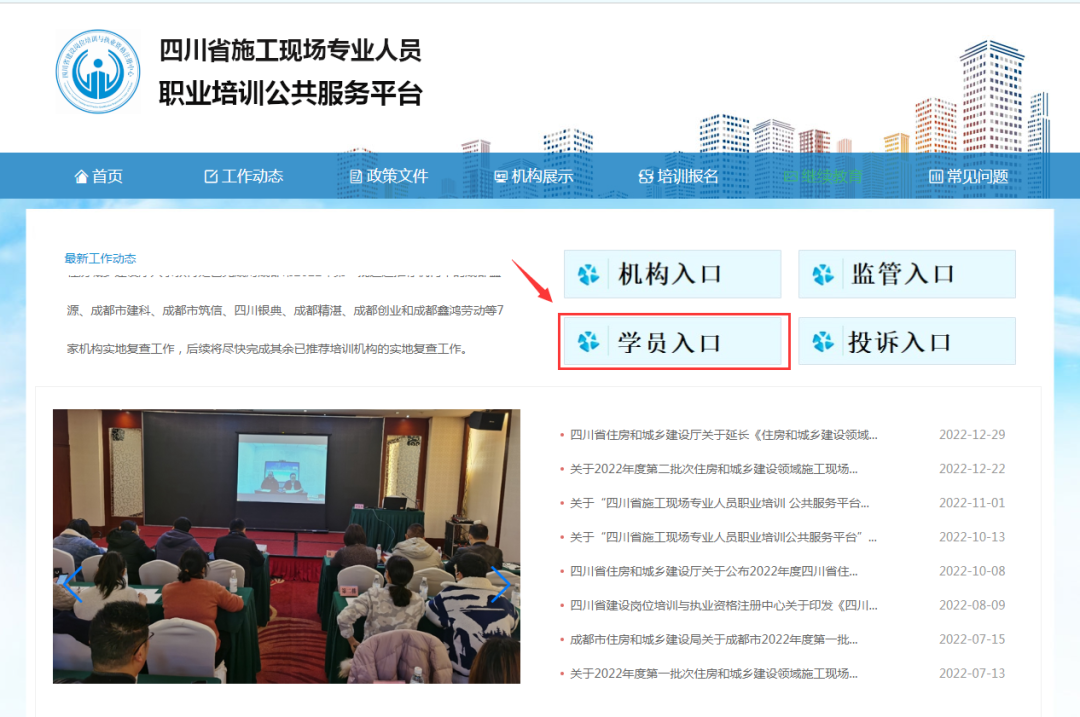Open the highlighted 学员入口 entrance
The width and height of the screenshot is (1080, 717).
(x=672, y=340)
